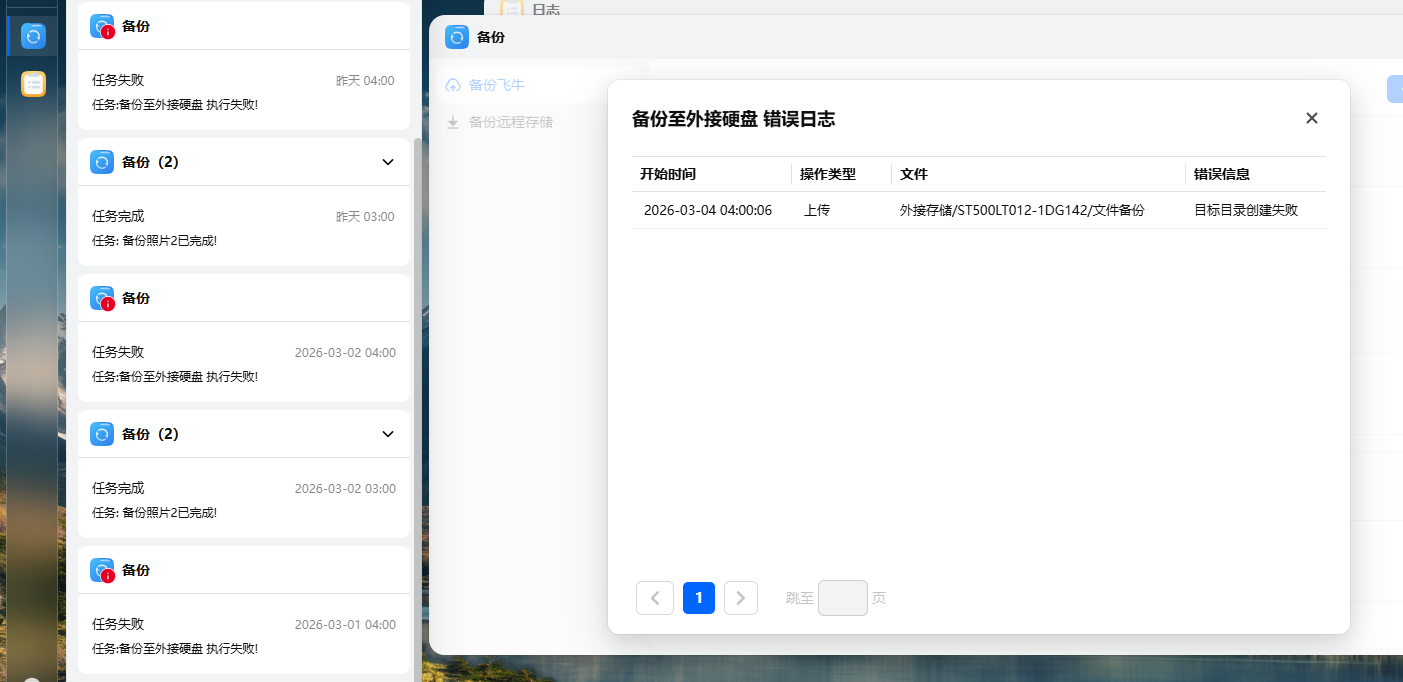Open the Backup app icon in left dock
This screenshot has width=1403, height=682.
coord(34,36)
